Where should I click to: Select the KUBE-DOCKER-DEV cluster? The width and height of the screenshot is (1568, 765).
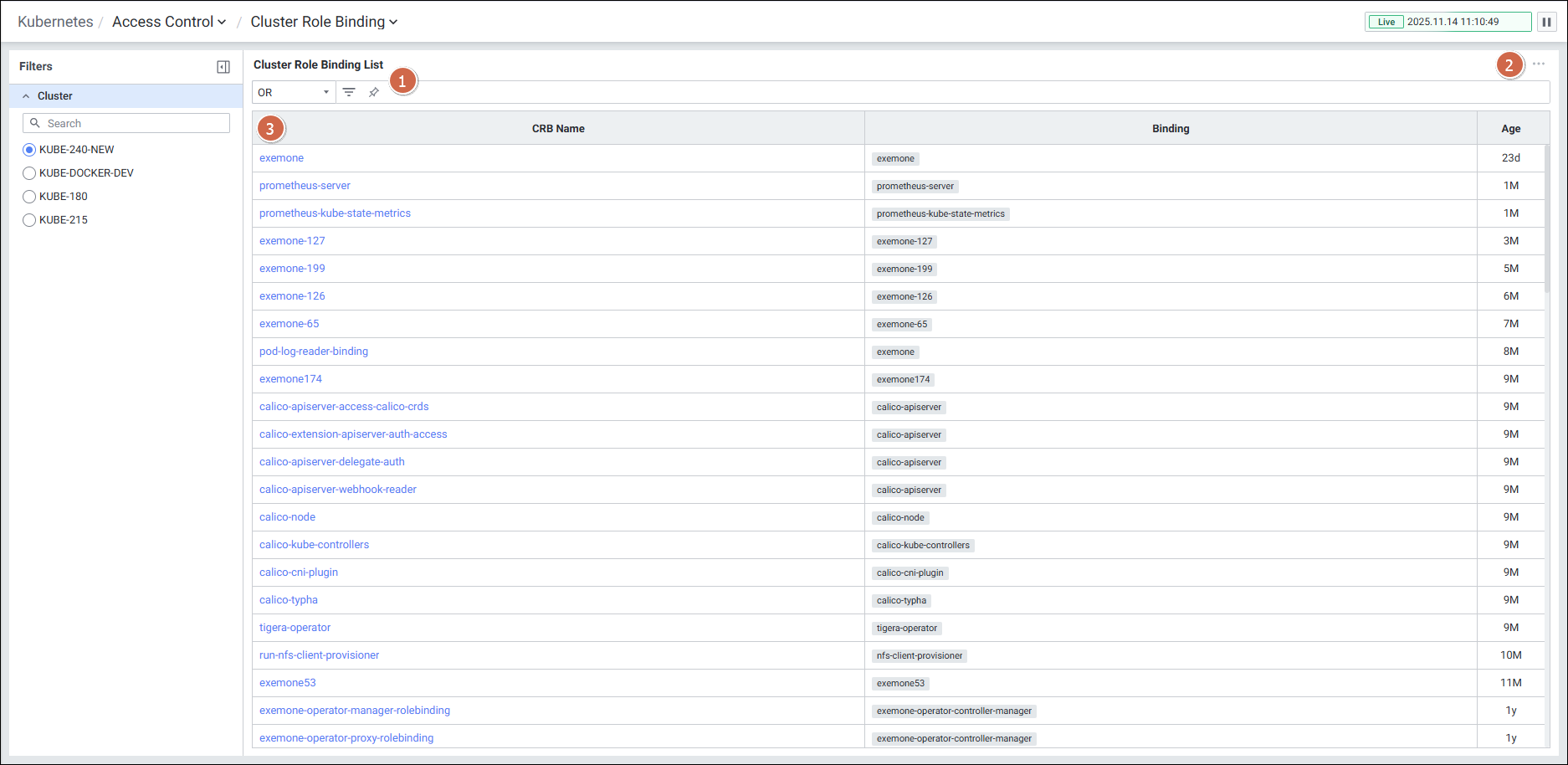pos(29,173)
